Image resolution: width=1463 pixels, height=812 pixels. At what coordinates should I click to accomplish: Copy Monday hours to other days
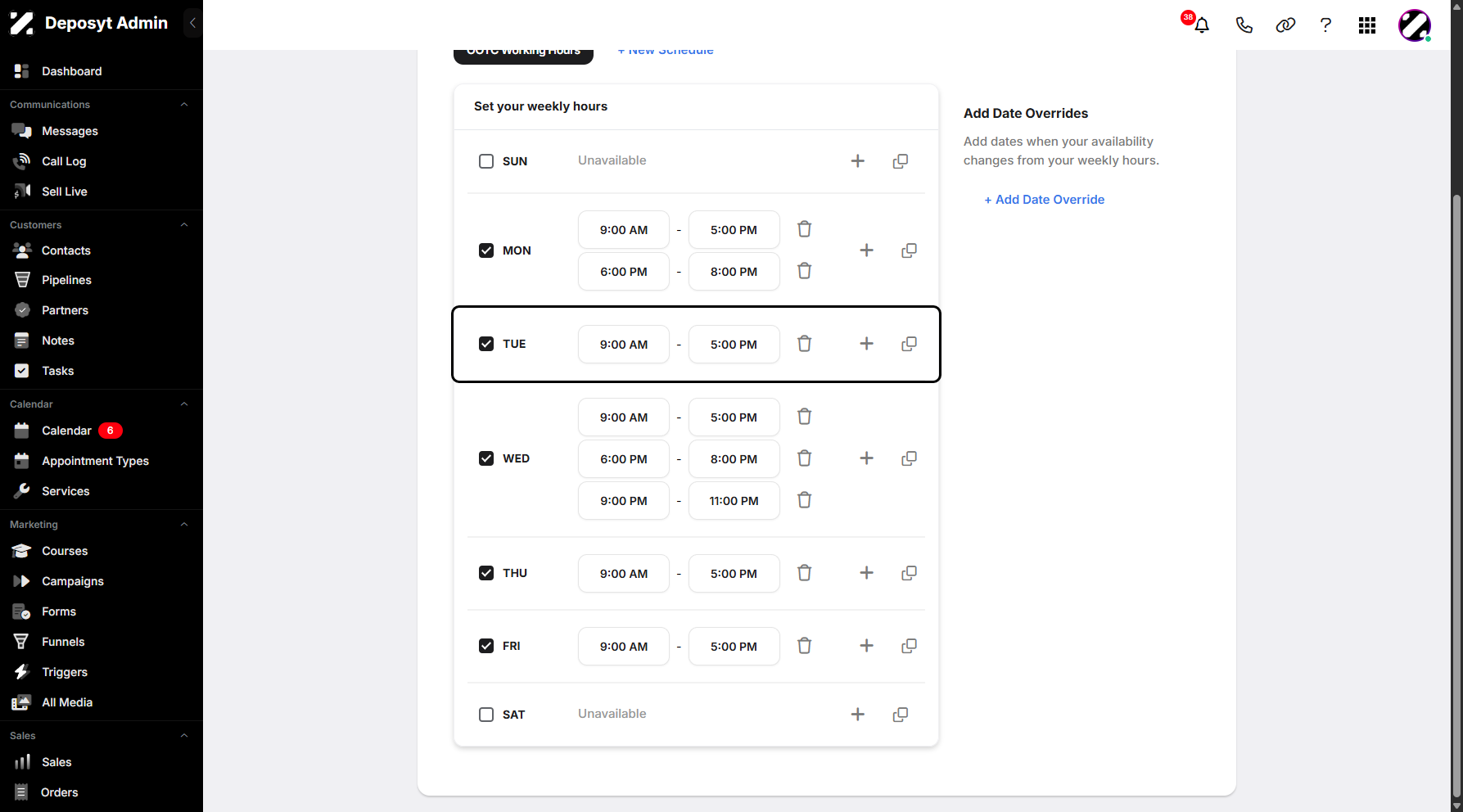(x=909, y=250)
